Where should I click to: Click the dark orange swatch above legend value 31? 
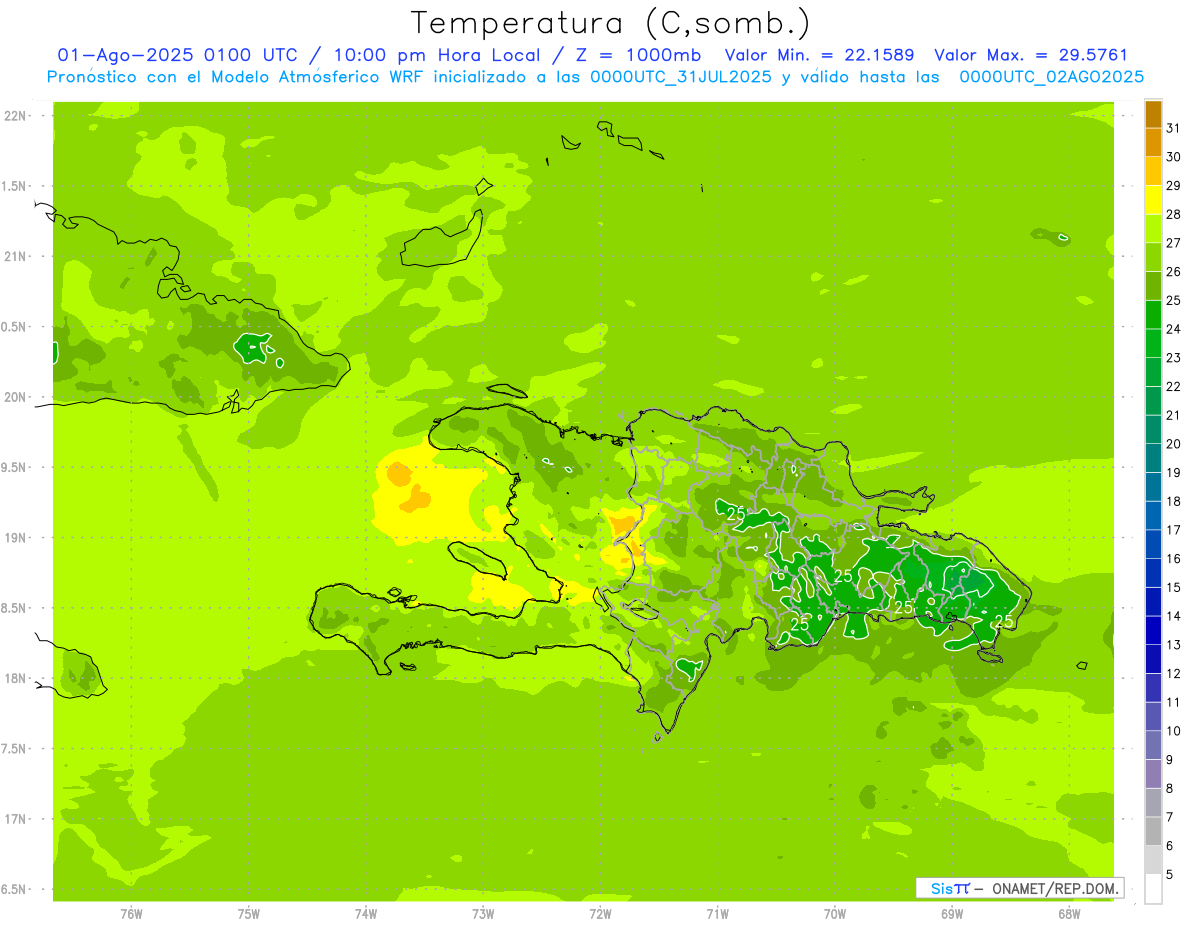point(1153,114)
